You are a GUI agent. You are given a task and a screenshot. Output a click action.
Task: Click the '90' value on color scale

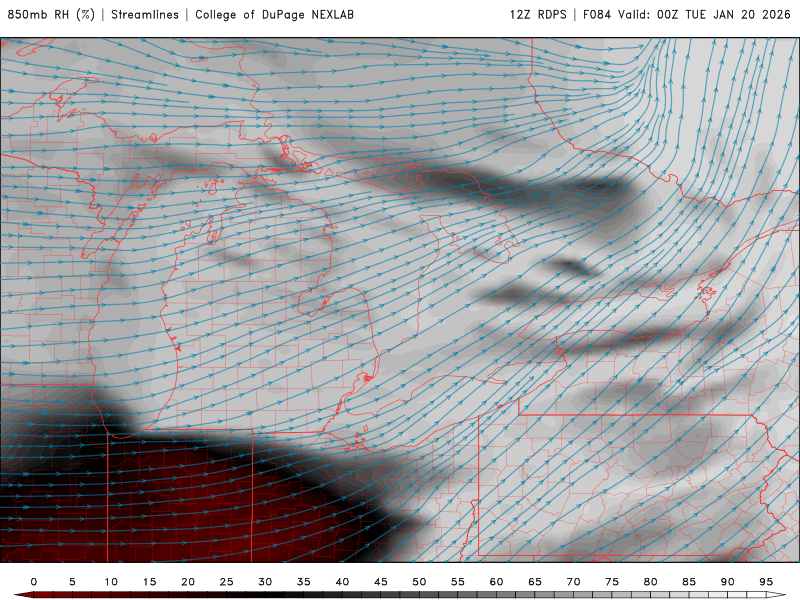tap(728, 582)
